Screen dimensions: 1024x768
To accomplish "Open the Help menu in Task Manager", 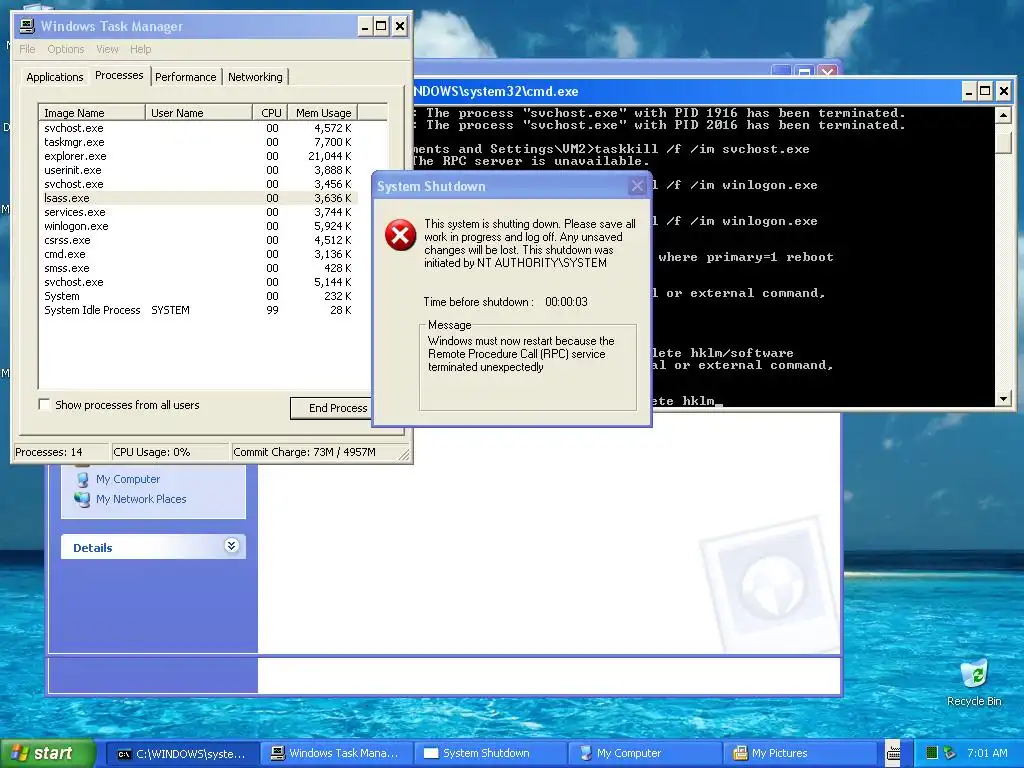I will [x=140, y=49].
